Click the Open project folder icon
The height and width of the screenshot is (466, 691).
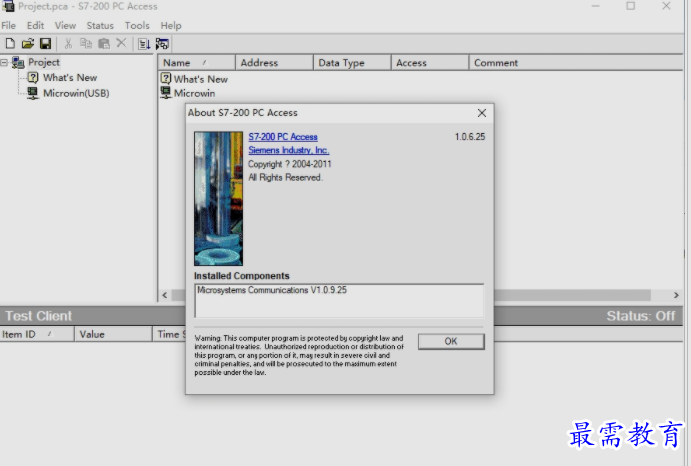(x=28, y=44)
